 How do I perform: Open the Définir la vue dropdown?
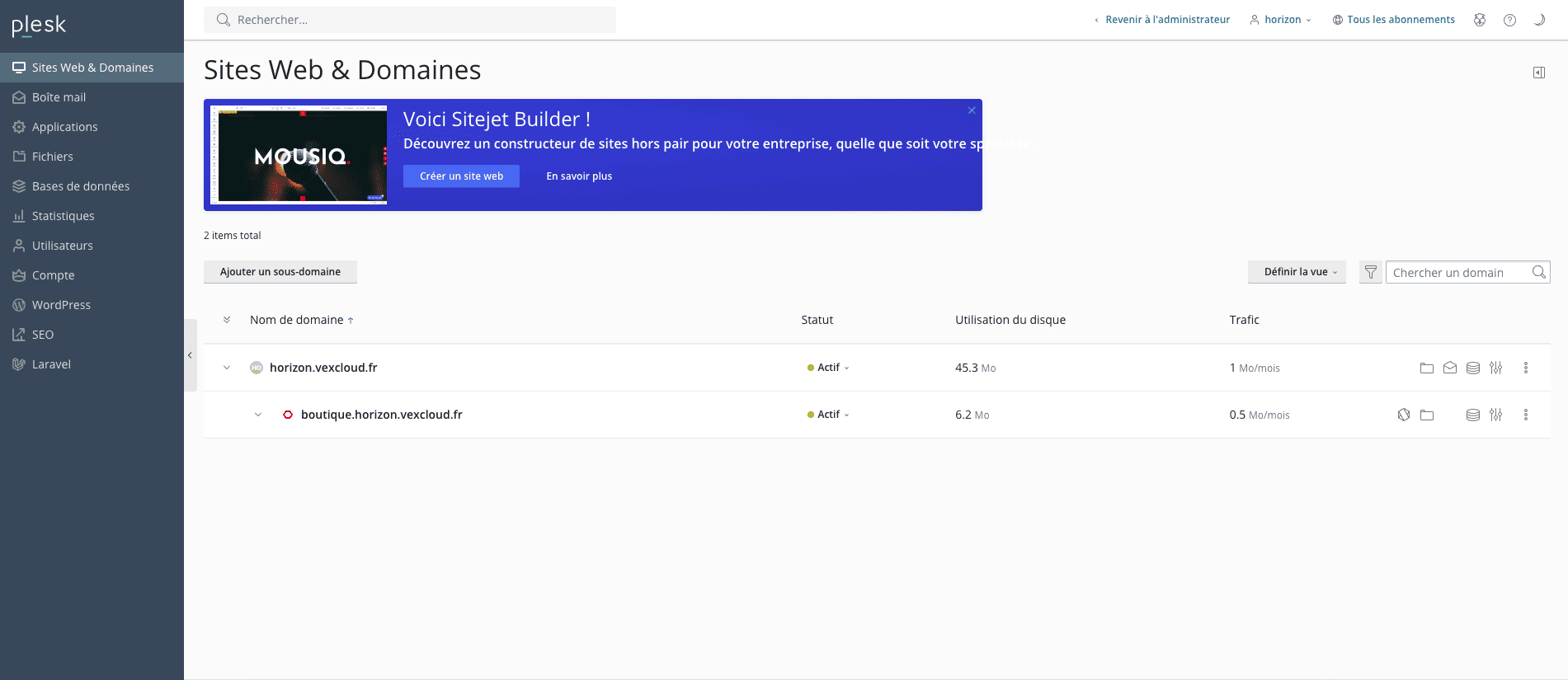tap(1296, 272)
